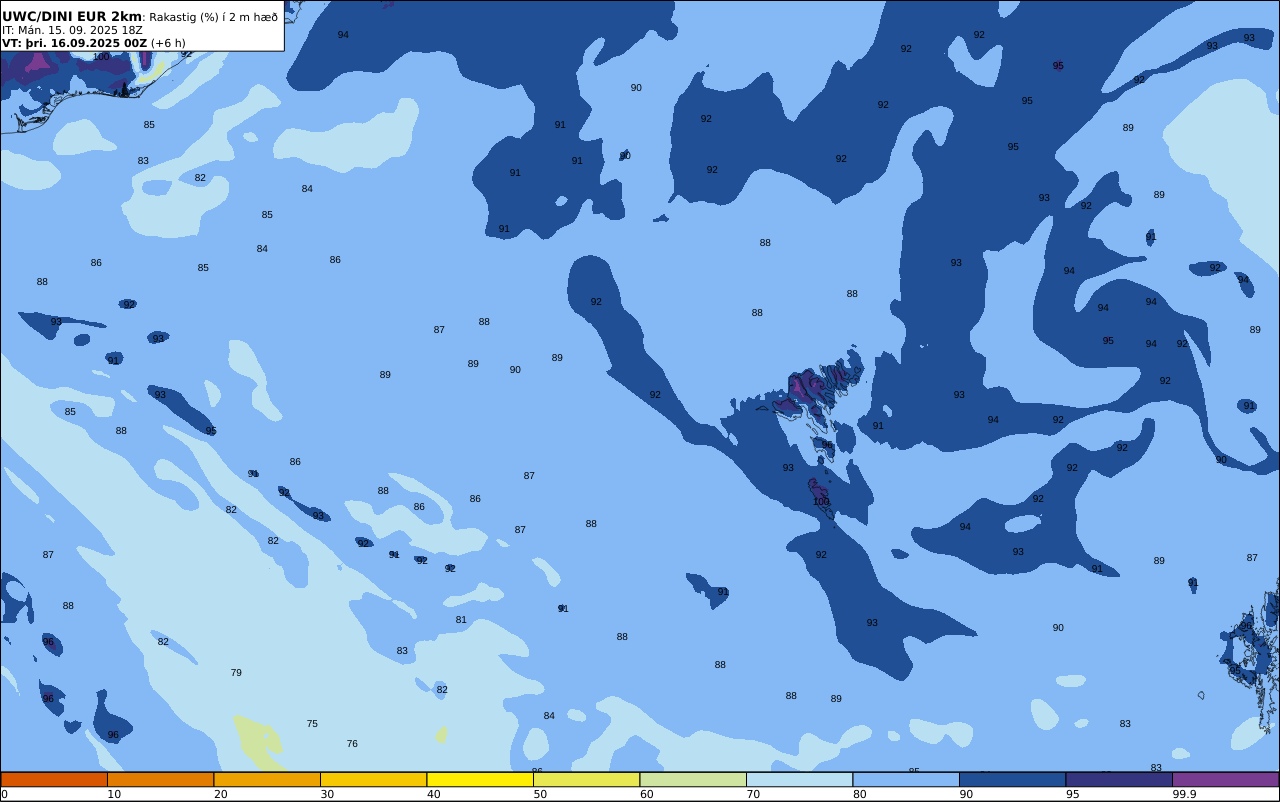Select the pale yellow 50–60 legend segment
The image size is (1280, 802).
click(x=586, y=779)
